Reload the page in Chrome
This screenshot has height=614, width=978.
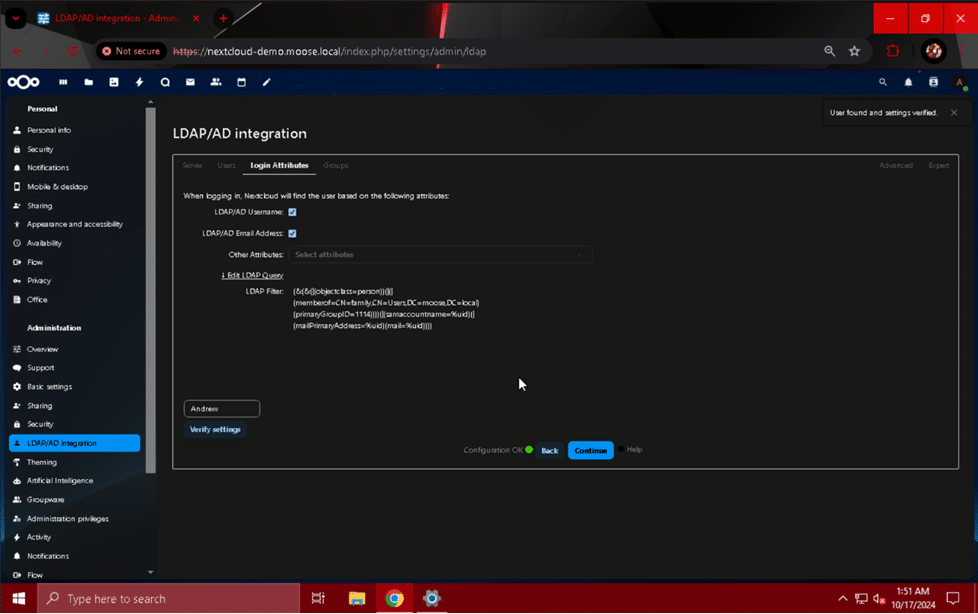(72, 51)
